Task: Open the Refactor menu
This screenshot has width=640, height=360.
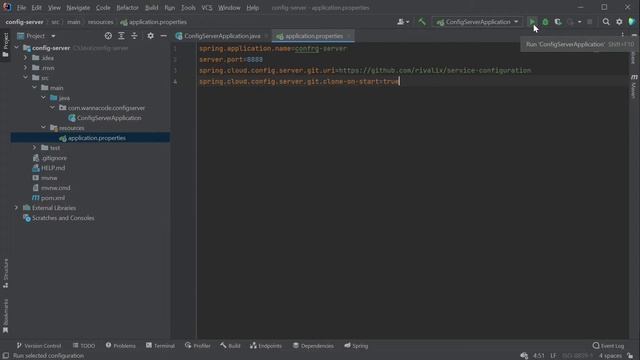Action: [x=127, y=7]
